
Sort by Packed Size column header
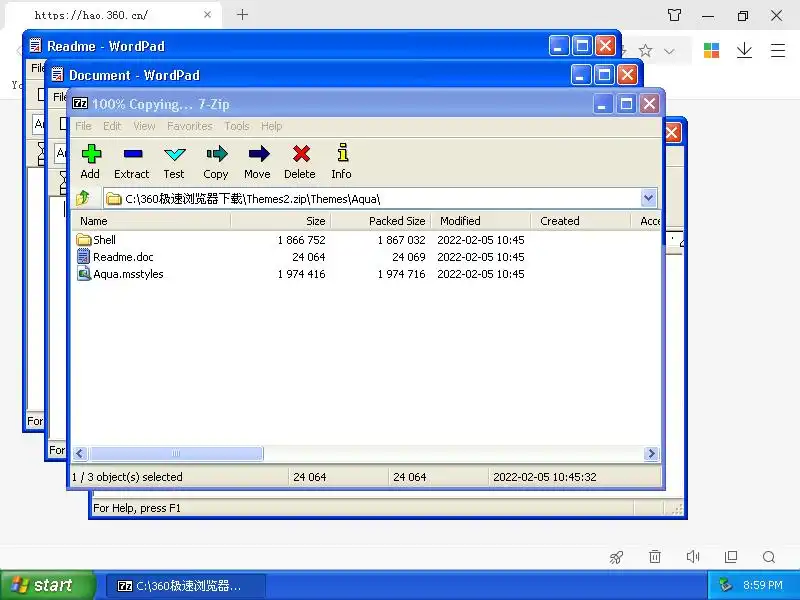(x=381, y=221)
